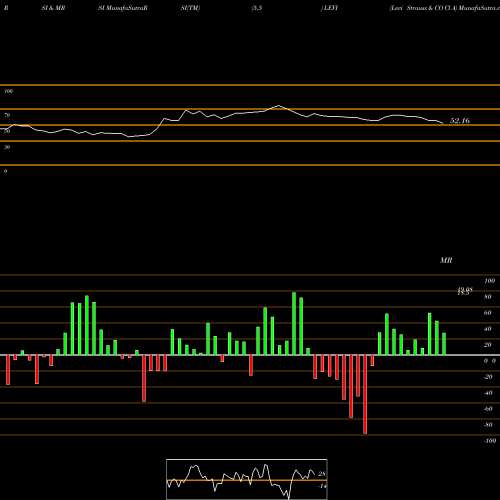500x500 pixels.
Task: Click the 'SI(TM)' header text
Action: tap(190, 8)
